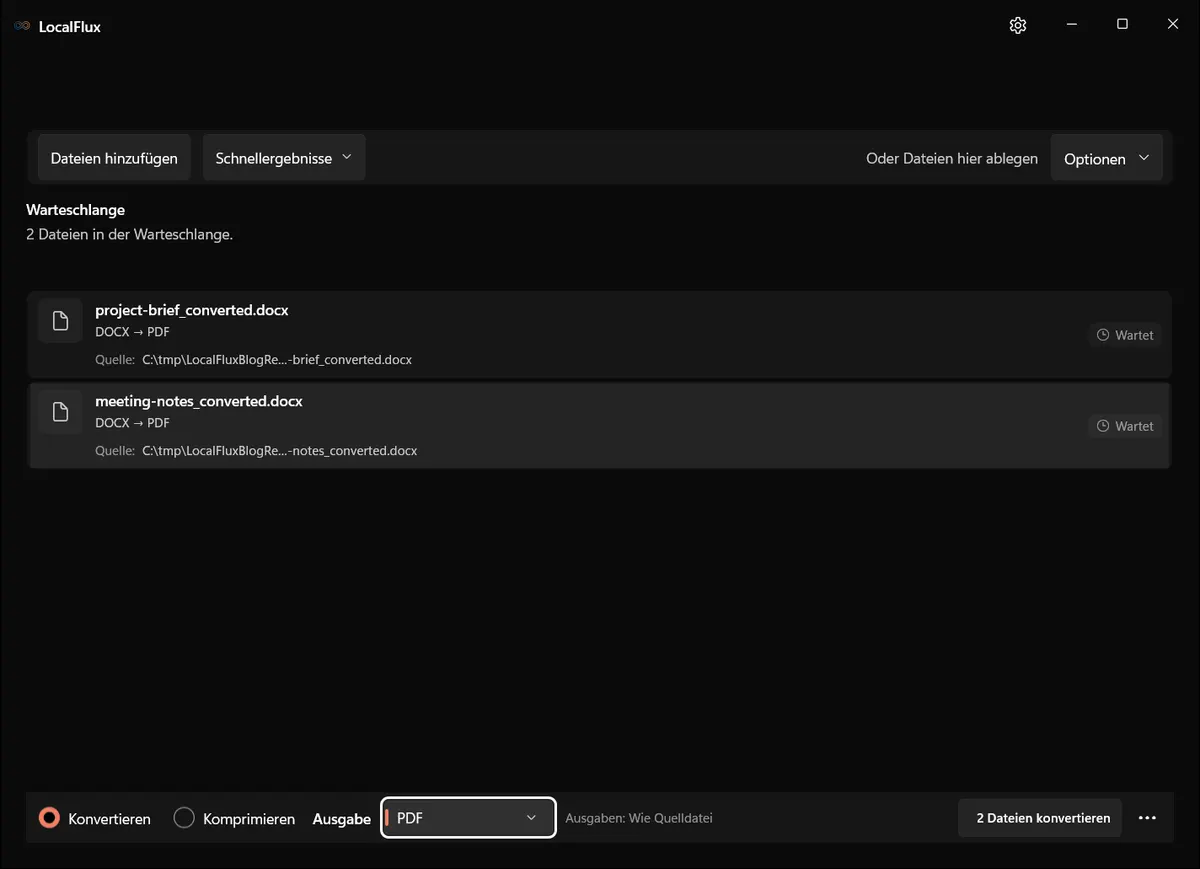Click the Ausgaben: Wie Quelldatei text

[x=639, y=818]
